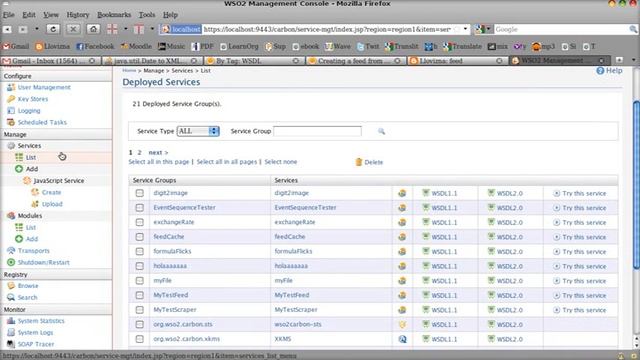This screenshot has width=640, height=360.
Task: Click the service type icon for exchangeRate
Action: (x=402, y=222)
